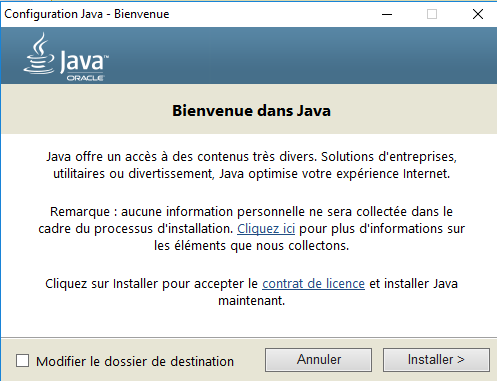The width and height of the screenshot is (497, 381).
Task: Minimize the Java setup window
Action: coord(387,14)
